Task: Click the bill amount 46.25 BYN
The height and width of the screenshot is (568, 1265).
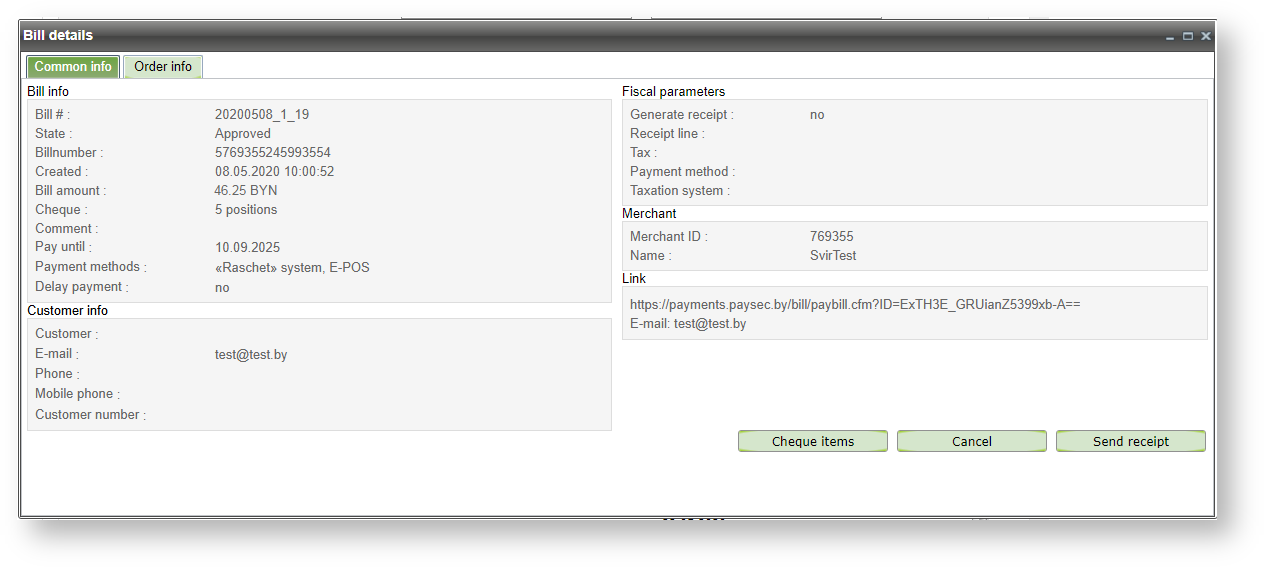Action: click(x=246, y=190)
